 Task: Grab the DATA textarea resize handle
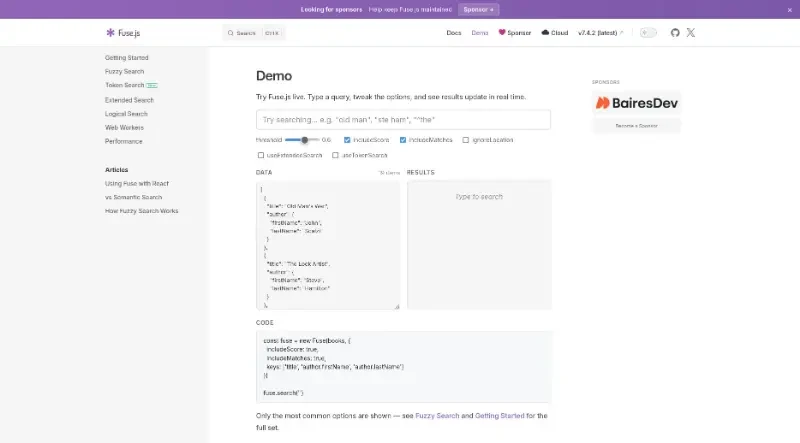(x=396, y=306)
